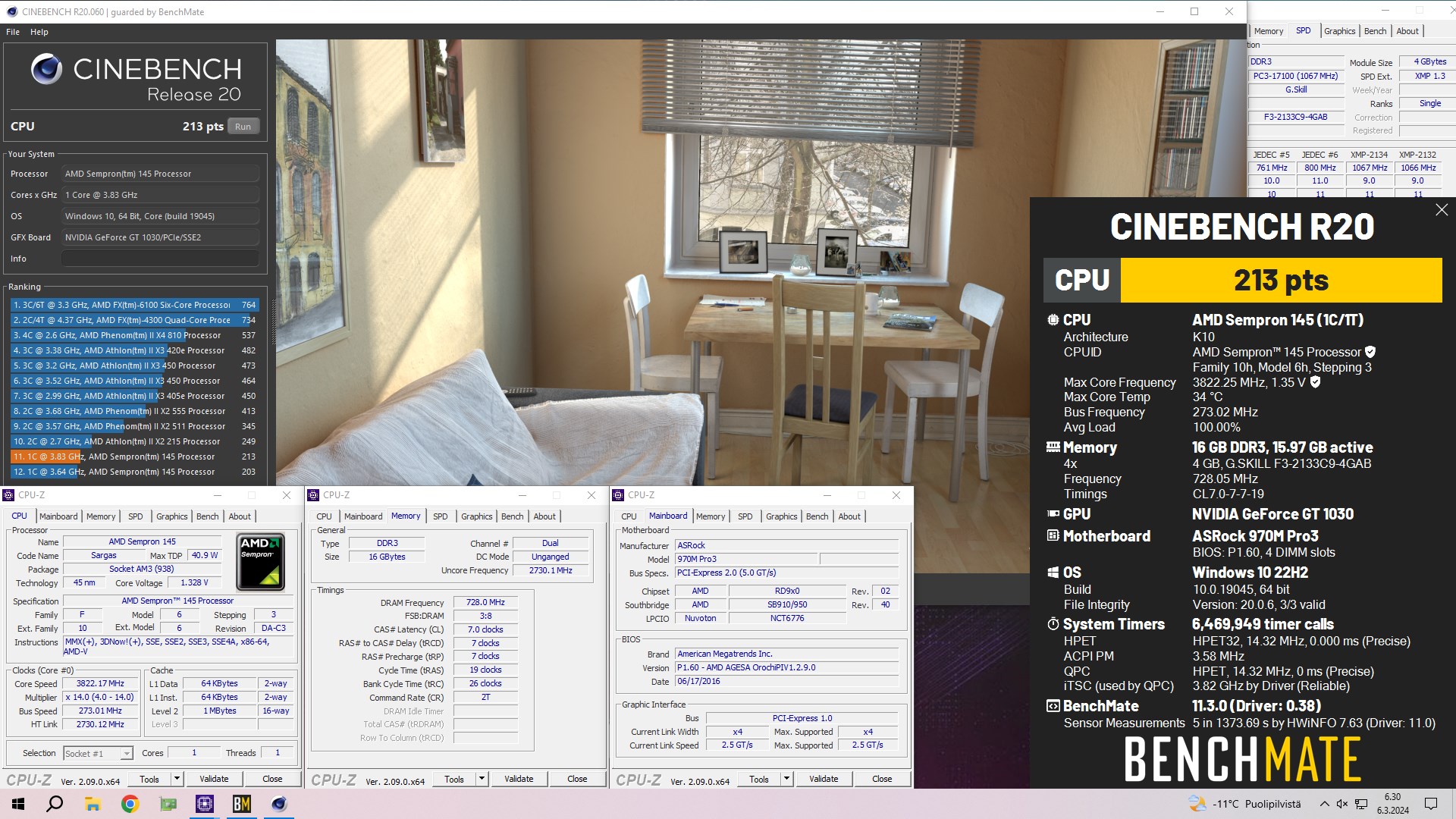Open BenchMate BM taskbar icon

tap(242, 804)
